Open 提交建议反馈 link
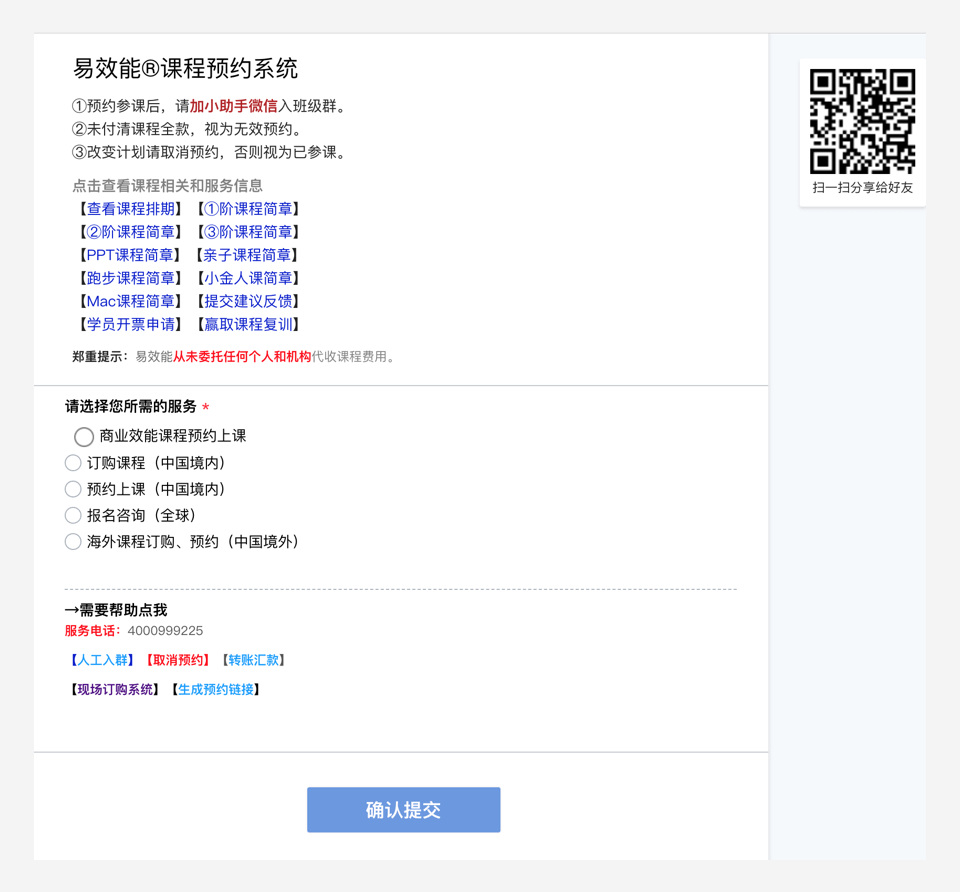The width and height of the screenshot is (960, 892). [248, 301]
